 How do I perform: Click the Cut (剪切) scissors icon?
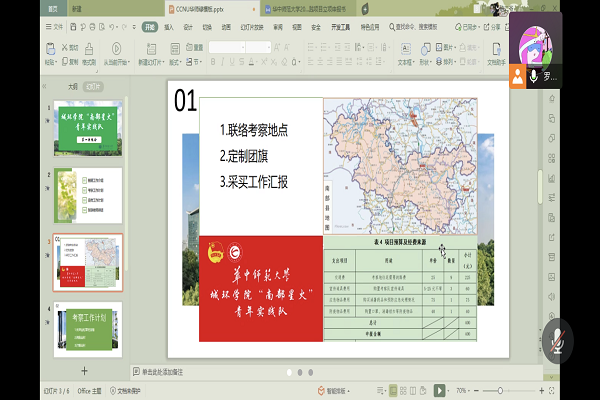65,47
